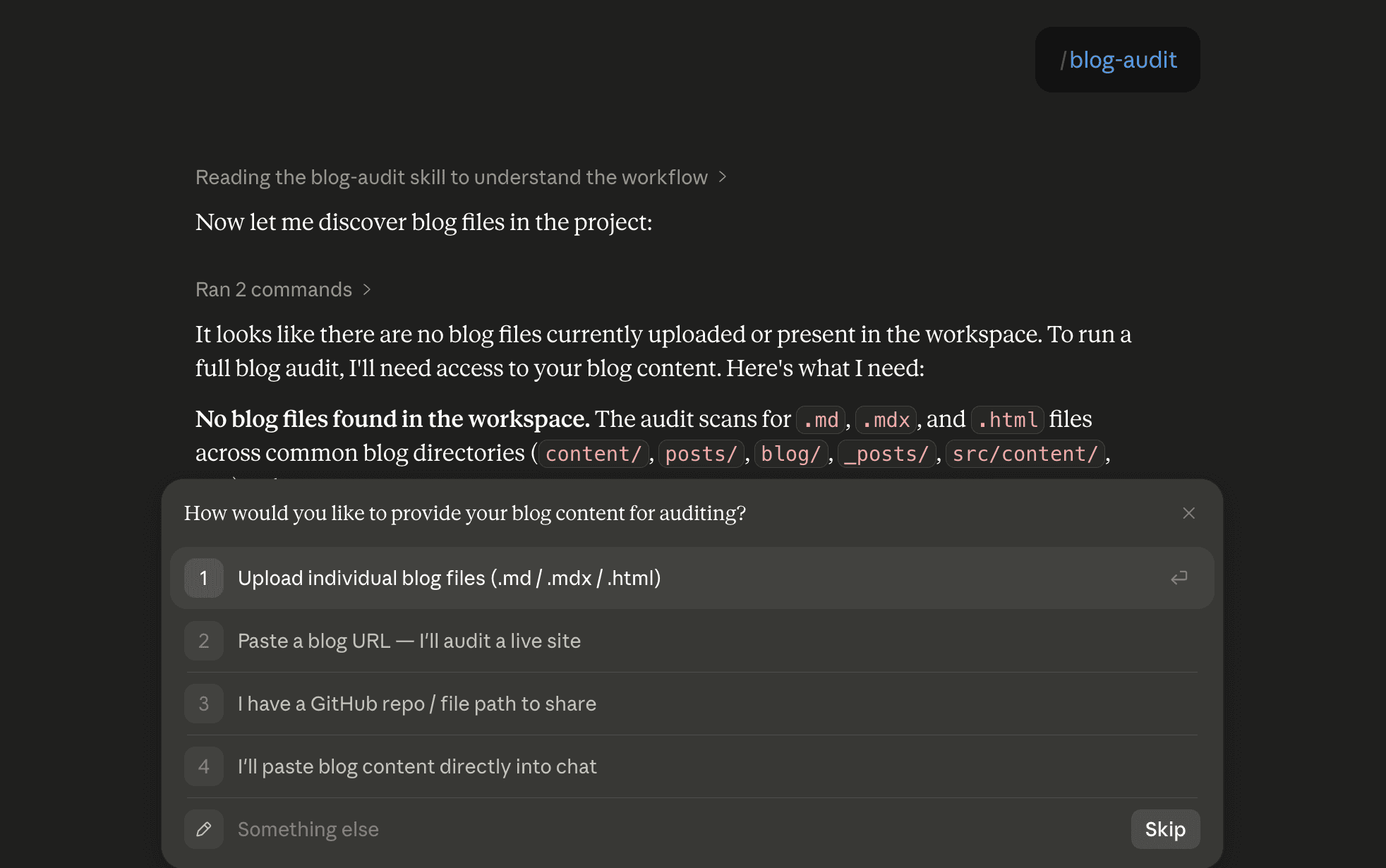This screenshot has width=1386, height=868.
Task: Pick 'I have a GitHub repo' option
Action: (692, 704)
